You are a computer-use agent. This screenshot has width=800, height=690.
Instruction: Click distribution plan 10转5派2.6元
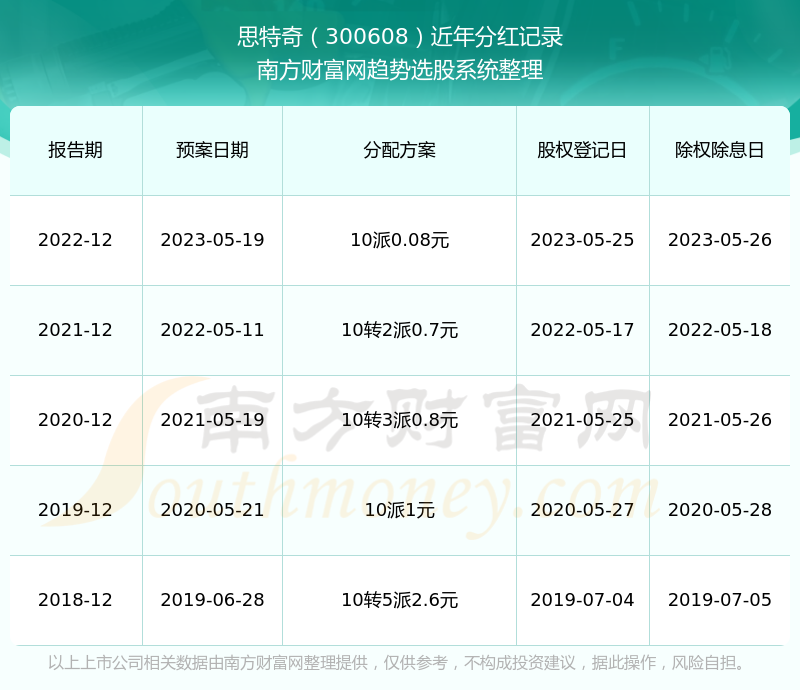[x=399, y=600]
